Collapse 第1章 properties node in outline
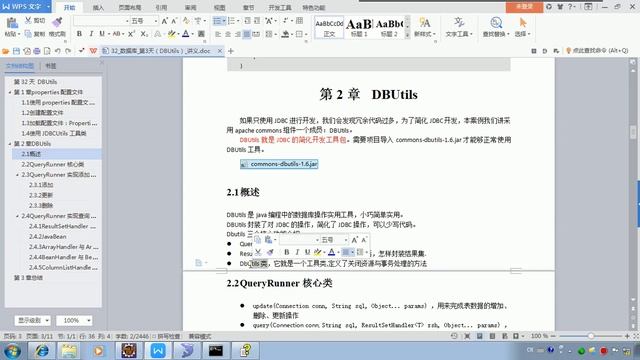640x360 pixels. point(10,92)
